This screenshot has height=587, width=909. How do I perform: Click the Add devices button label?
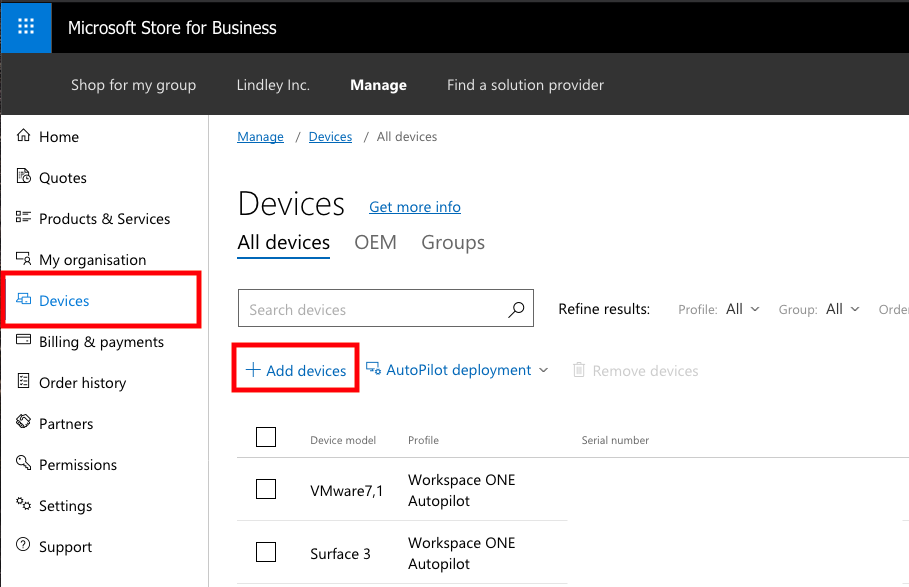[x=306, y=371]
